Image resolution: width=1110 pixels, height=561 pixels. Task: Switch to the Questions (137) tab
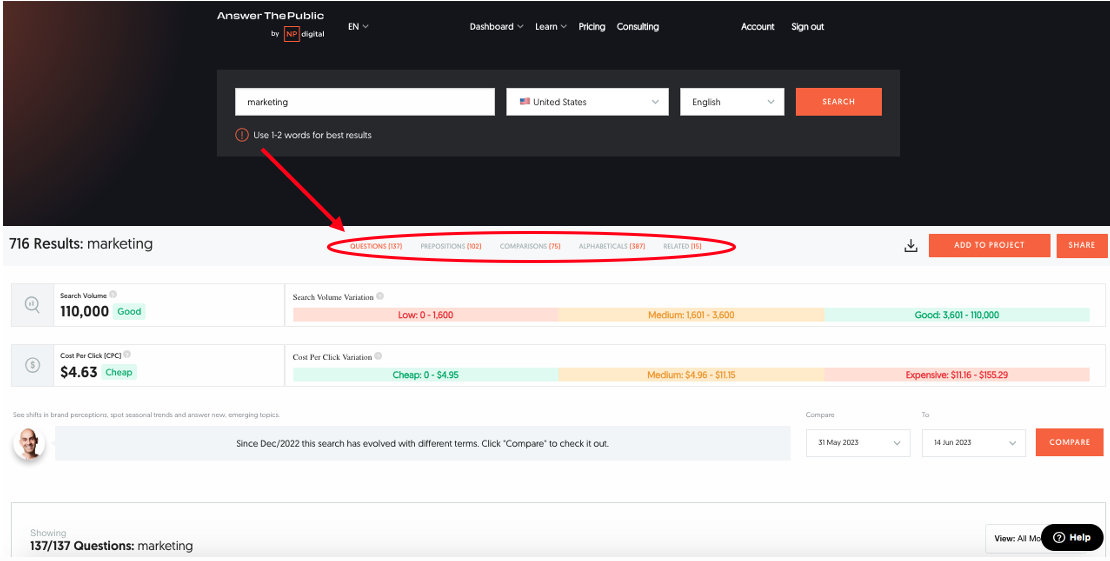(376, 246)
